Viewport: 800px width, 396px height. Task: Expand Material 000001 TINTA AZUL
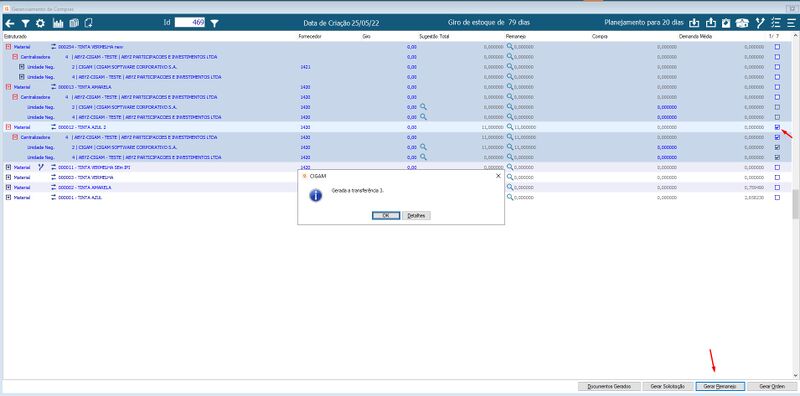(8, 197)
